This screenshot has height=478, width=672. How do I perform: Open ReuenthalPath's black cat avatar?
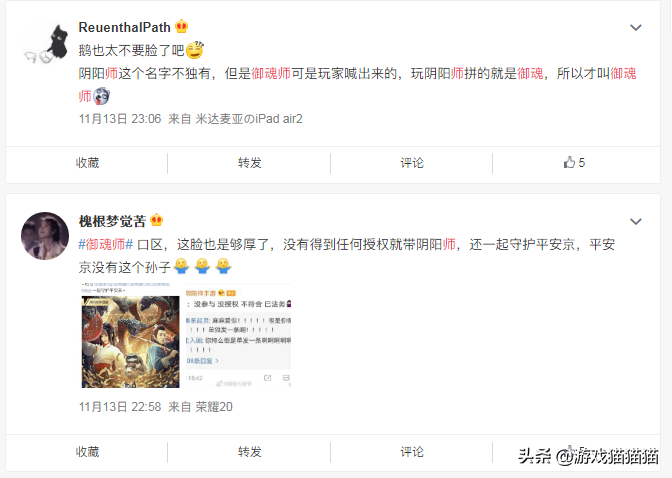point(46,42)
